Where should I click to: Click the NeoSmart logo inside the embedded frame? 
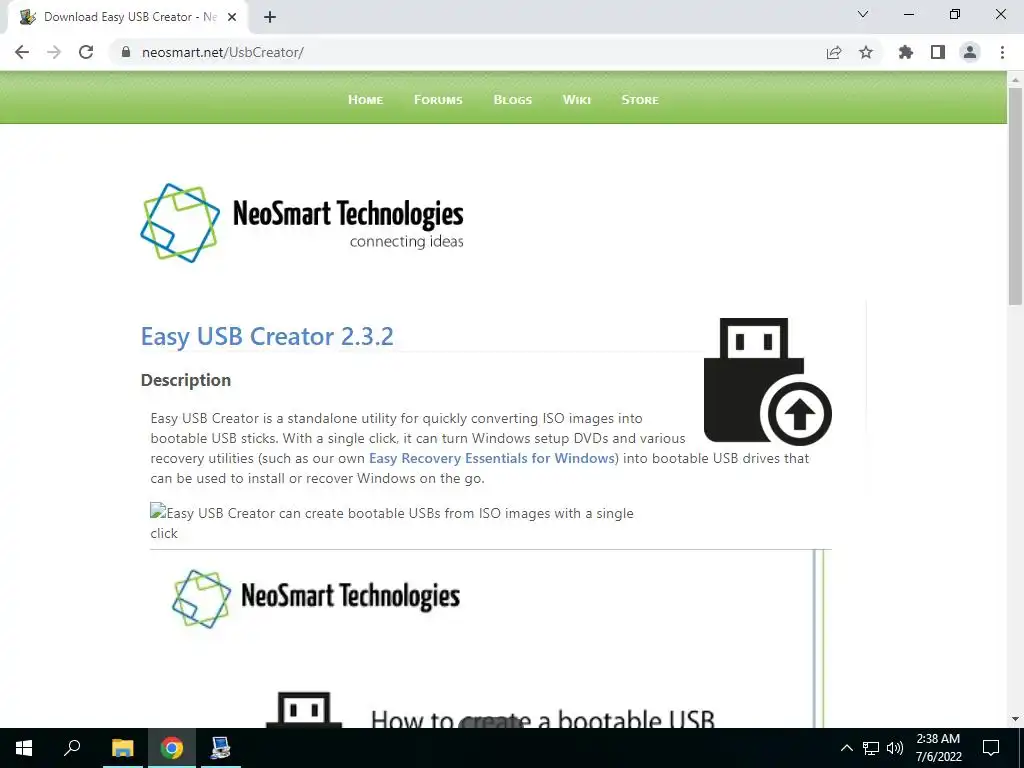tap(316, 598)
